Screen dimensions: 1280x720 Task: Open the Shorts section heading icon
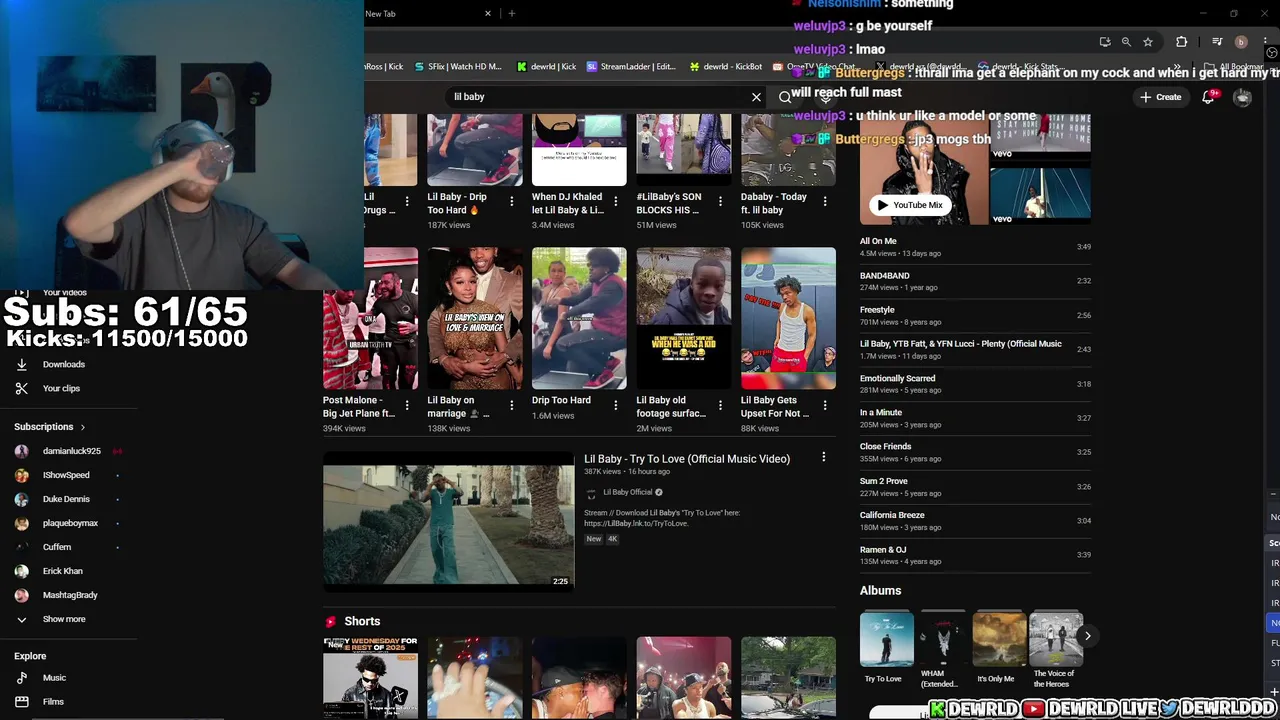point(330,622)
